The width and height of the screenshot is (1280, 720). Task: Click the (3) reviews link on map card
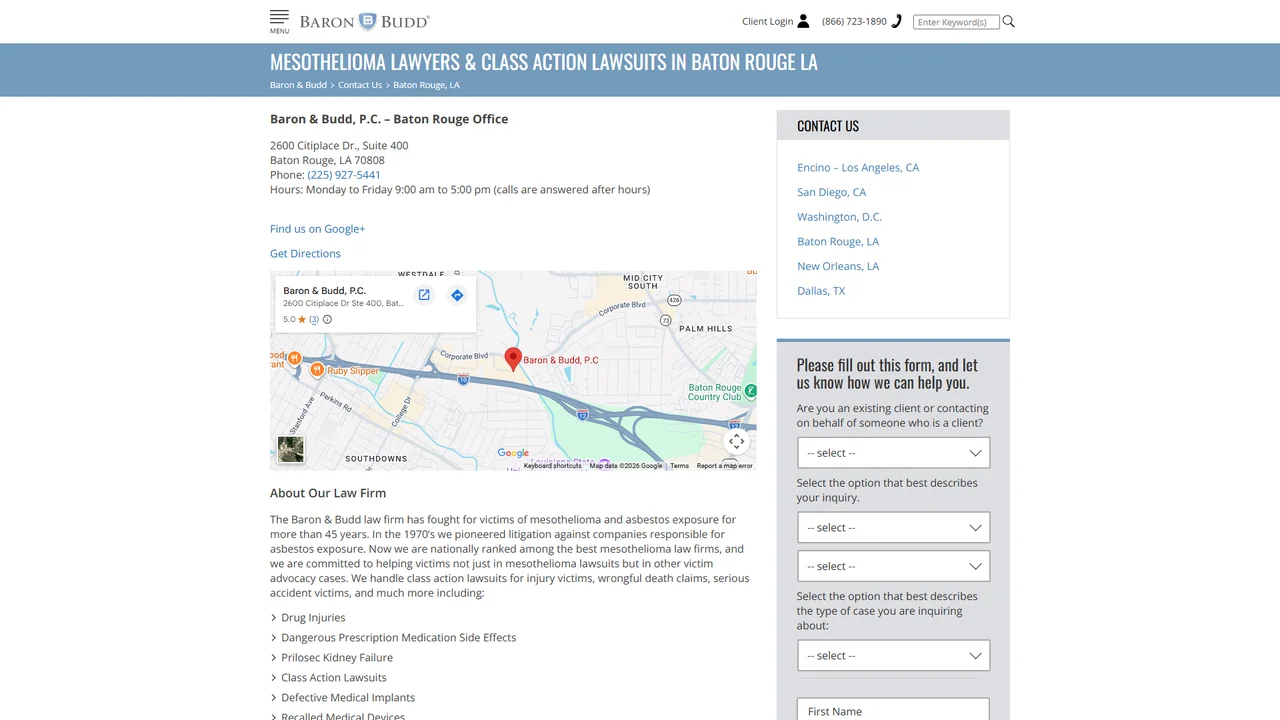(314, 320)
